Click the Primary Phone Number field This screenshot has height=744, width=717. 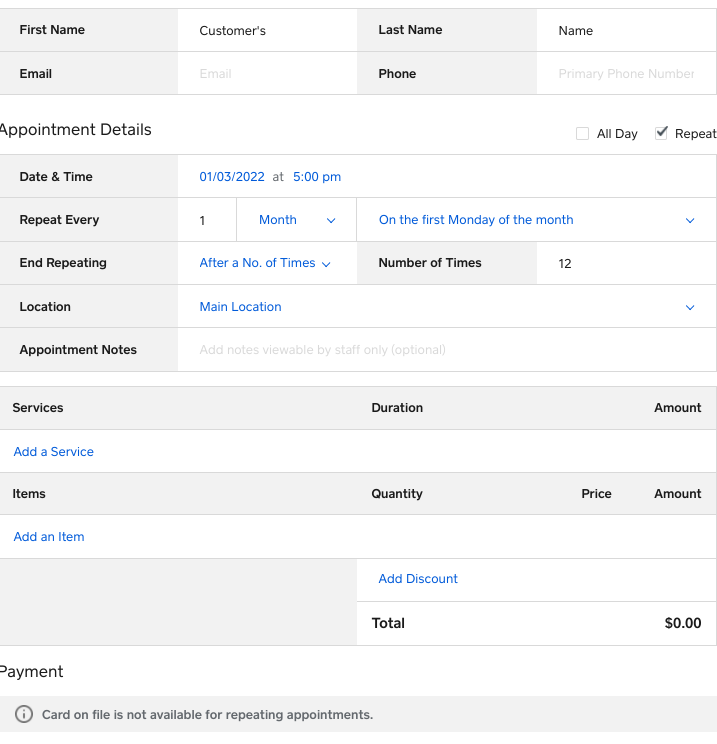point(626,74)
